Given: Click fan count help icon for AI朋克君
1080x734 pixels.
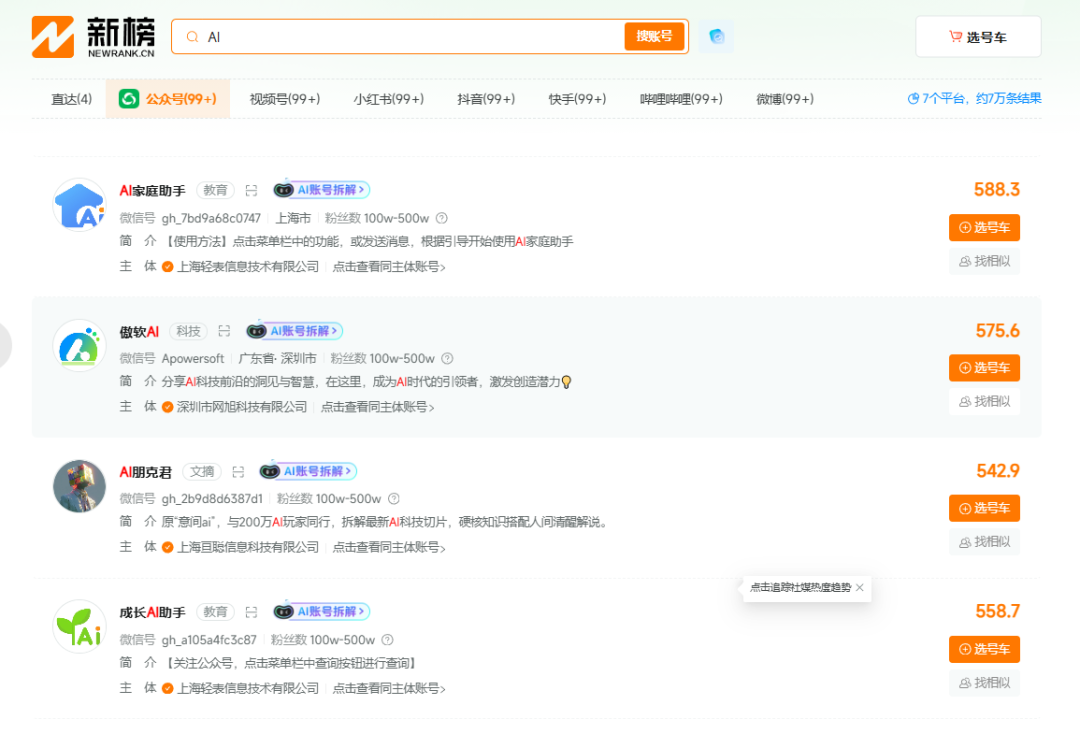Looking at the screenshot, I should click(x=394, y=499).
